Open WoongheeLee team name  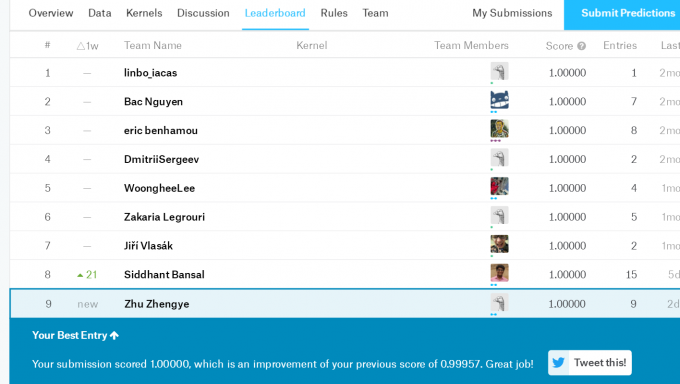(x=159, y=188)
